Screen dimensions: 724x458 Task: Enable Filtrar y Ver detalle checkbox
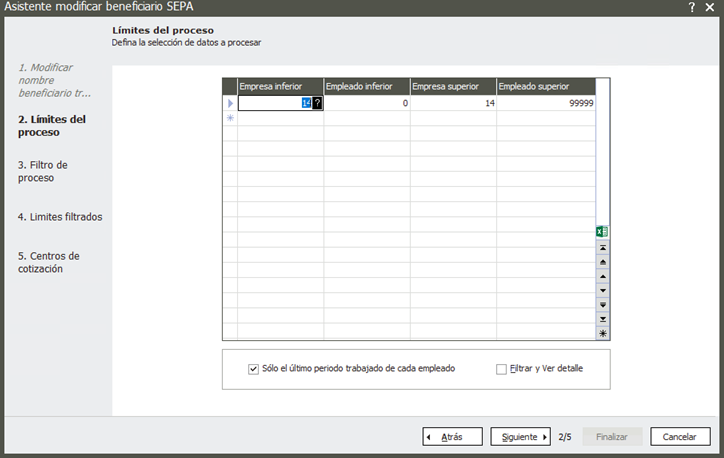pyautogui.click(x=502, y=369)
